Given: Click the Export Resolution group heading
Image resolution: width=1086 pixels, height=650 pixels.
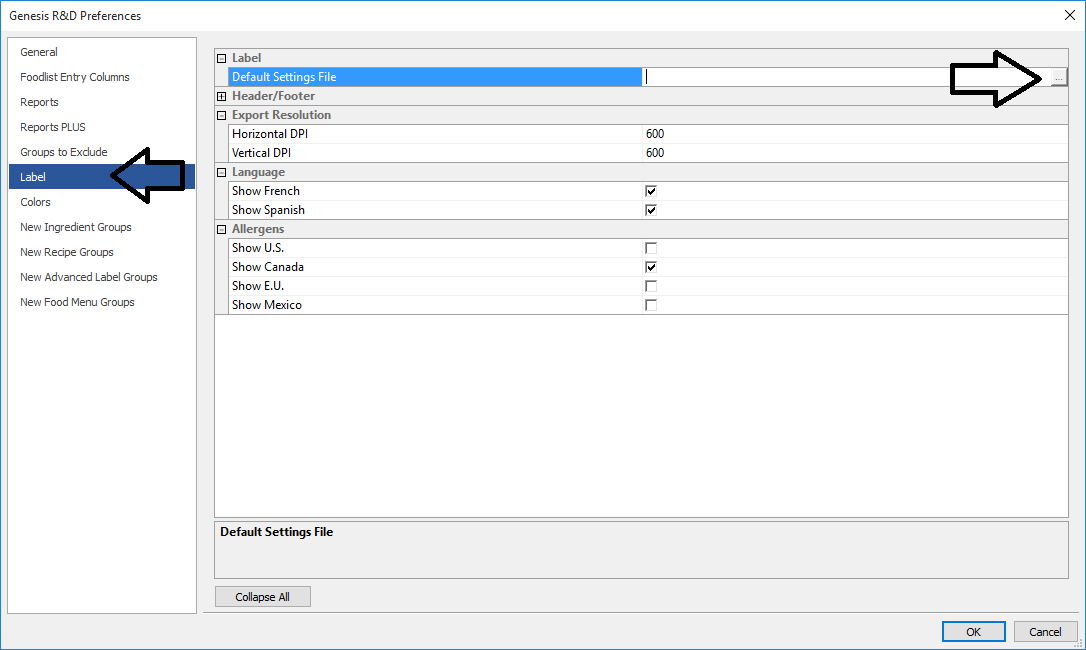Looking at the screenshot, I should coord(281,115).
